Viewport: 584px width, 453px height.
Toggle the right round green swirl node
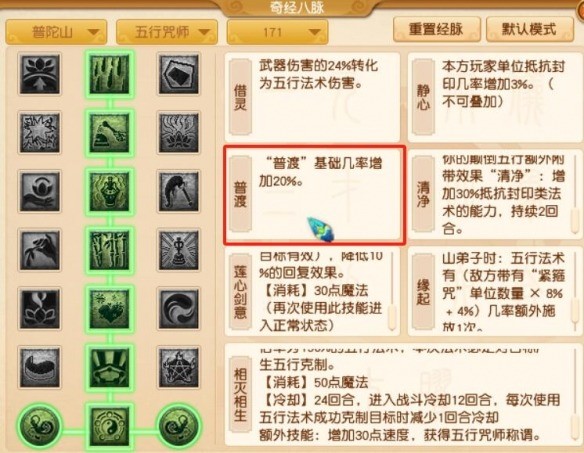click(179, 426)
